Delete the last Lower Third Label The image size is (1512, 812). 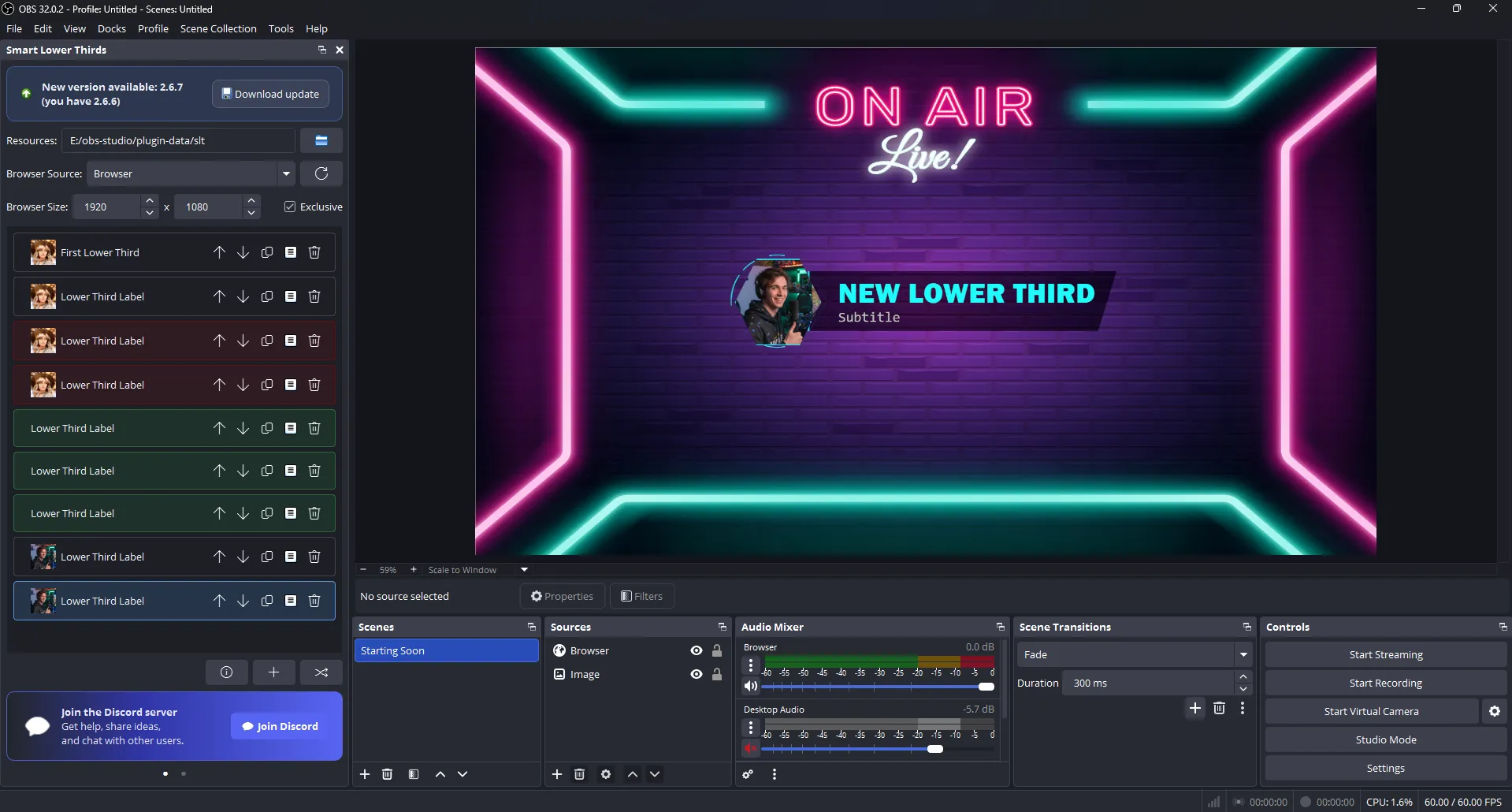pyautogui.click(x=314, y=600)
